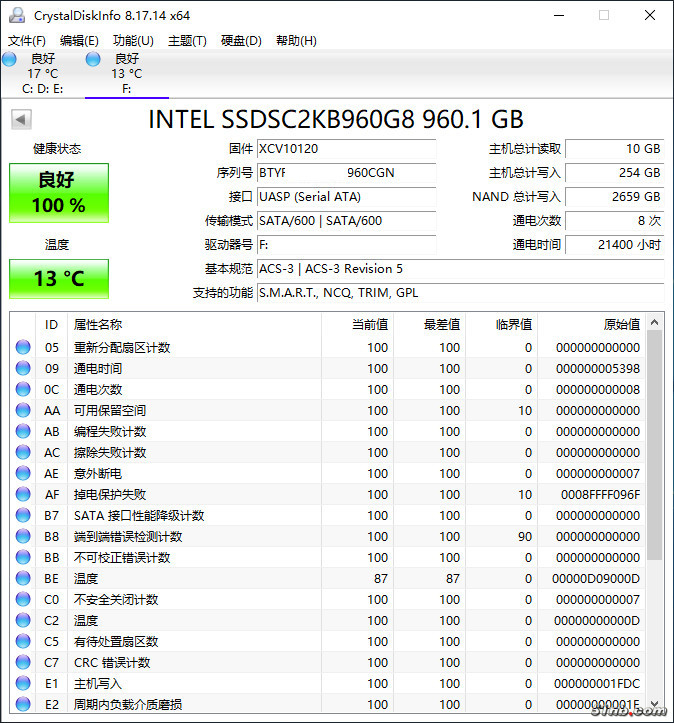Click the 良好 100 % health status button
674x723 pixels.
click(x=59, y=193)
